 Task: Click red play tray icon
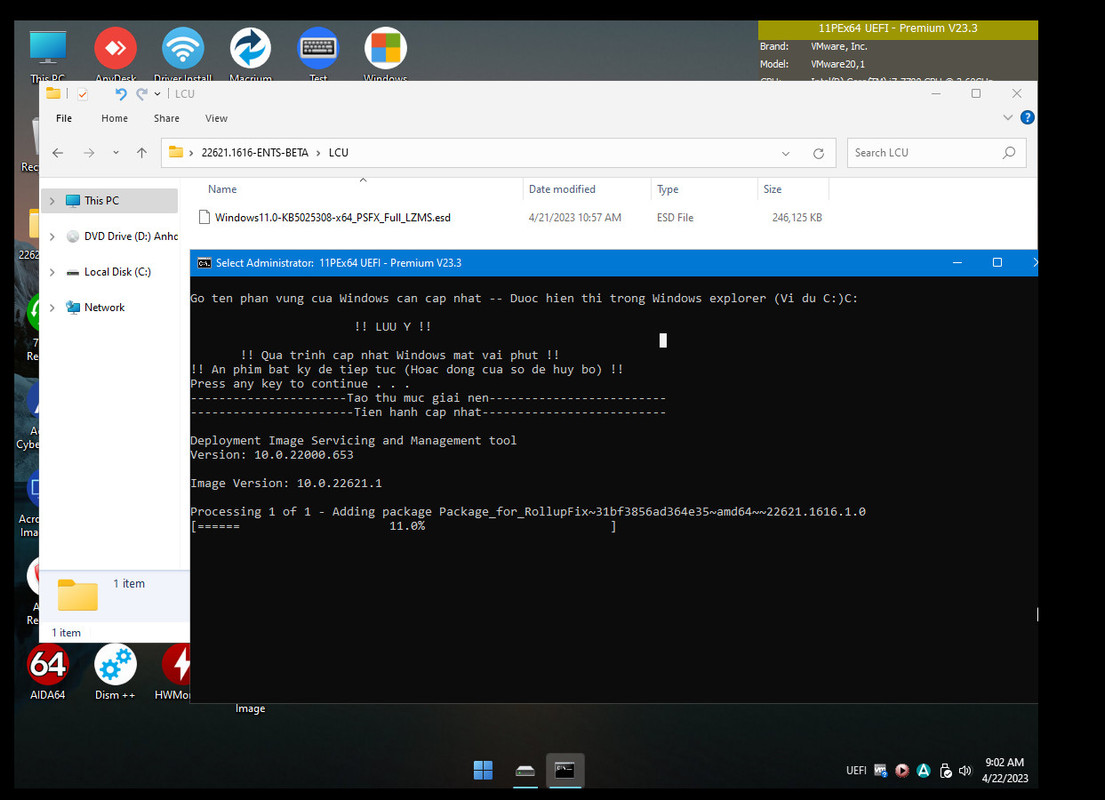[901, 770]
